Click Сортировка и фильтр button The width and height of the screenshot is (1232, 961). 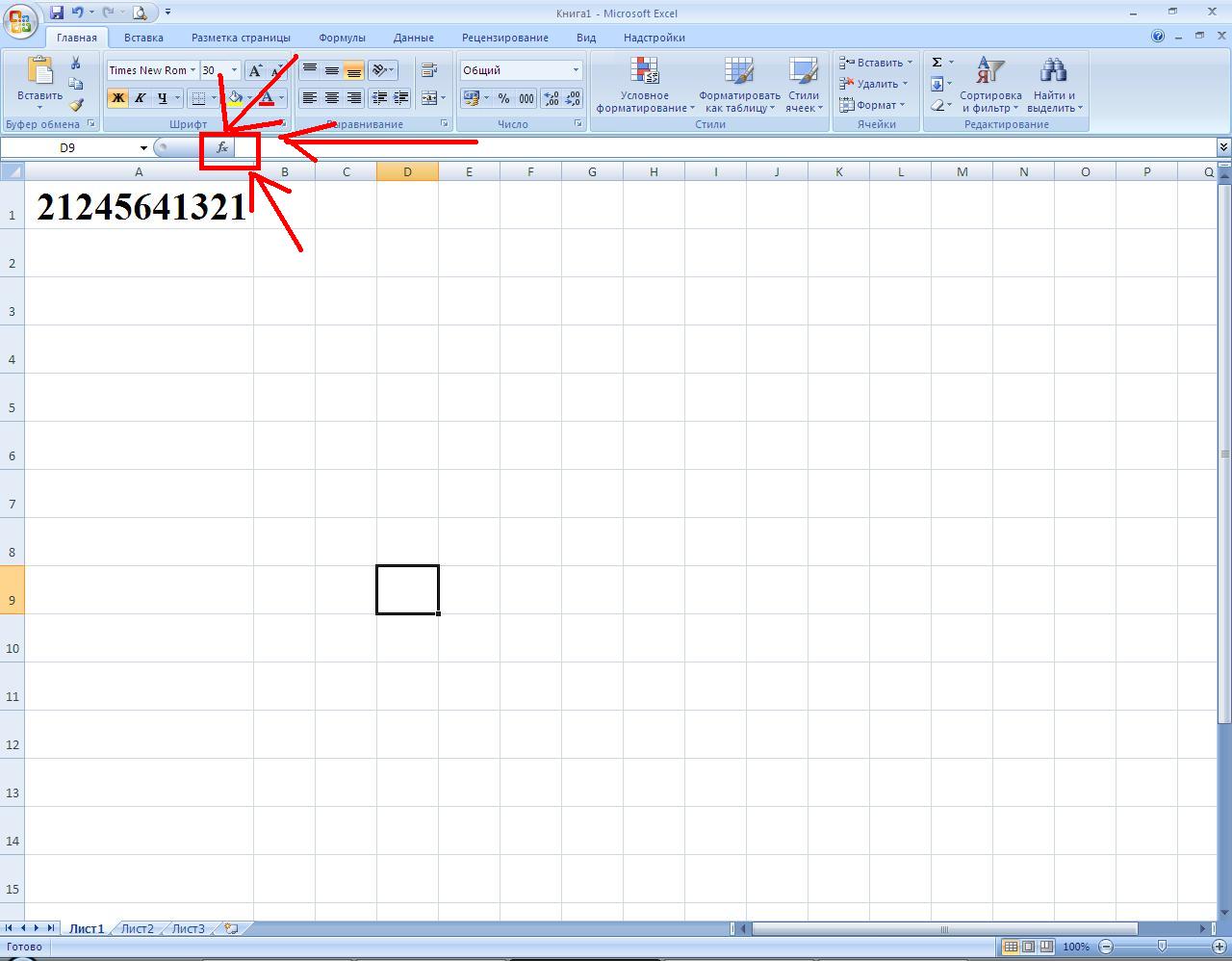tap(990, 85)
